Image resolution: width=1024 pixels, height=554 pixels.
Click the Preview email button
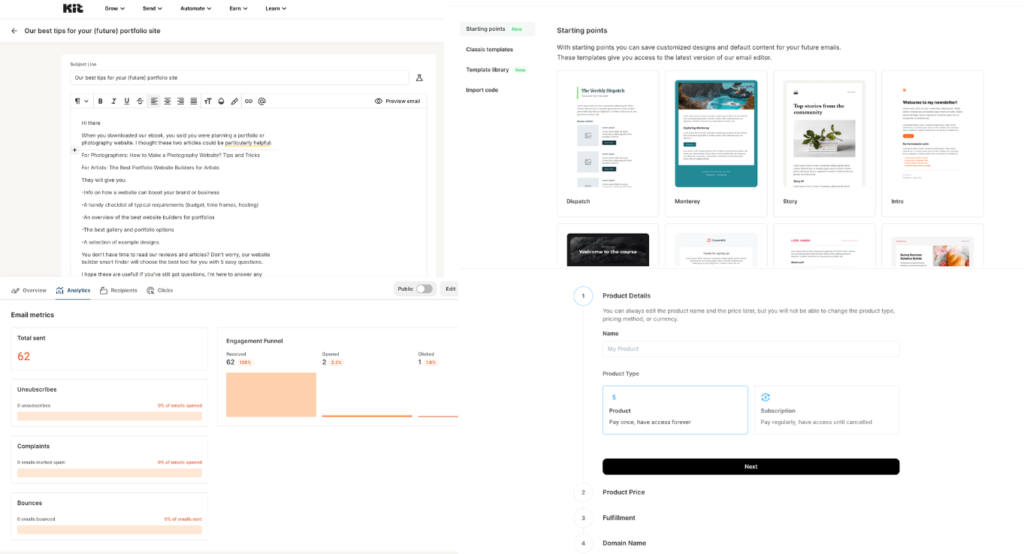(x=398, y=101)
